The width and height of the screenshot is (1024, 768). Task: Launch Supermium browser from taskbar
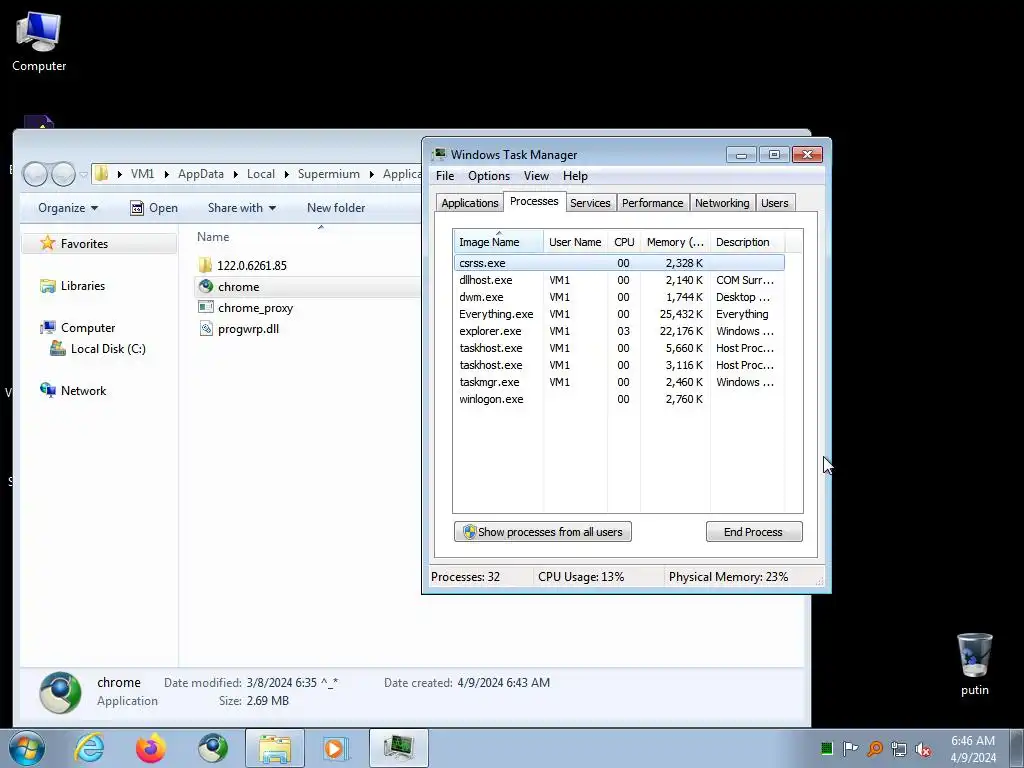click(x=213, y=748)
